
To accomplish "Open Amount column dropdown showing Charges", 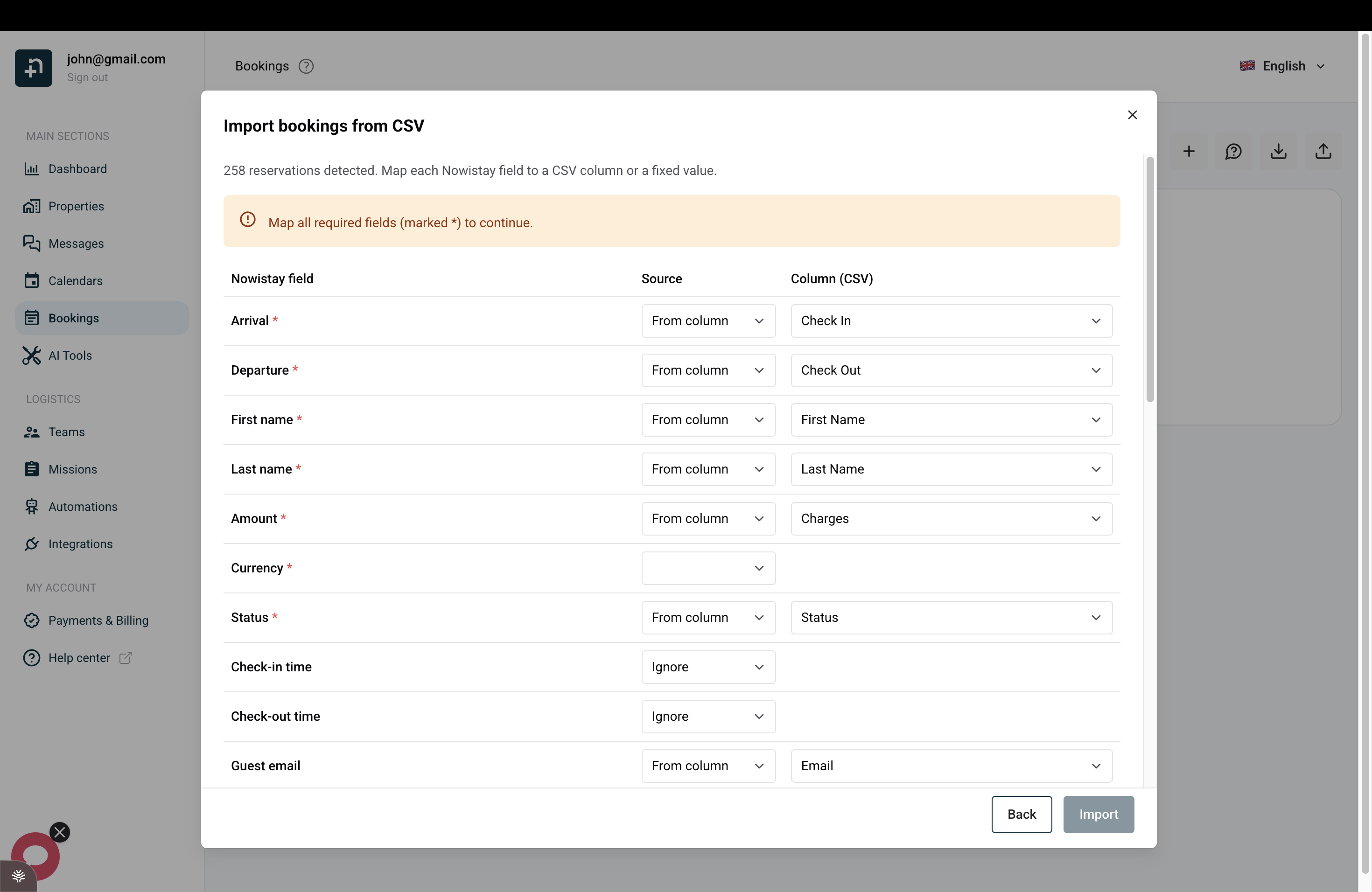I will click(x=951, y=519).
